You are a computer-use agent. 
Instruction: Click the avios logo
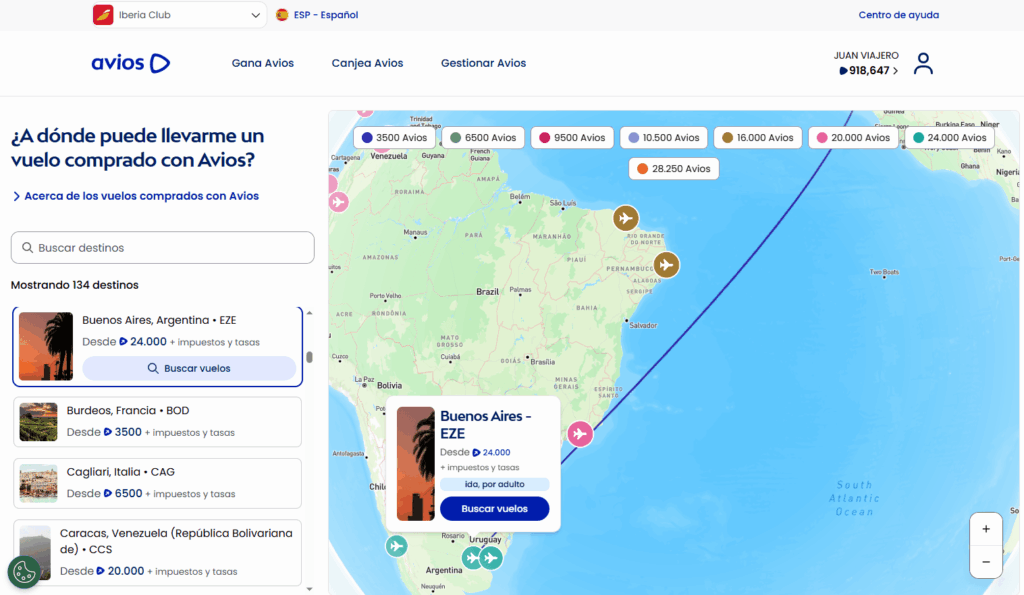pos(131,63)
